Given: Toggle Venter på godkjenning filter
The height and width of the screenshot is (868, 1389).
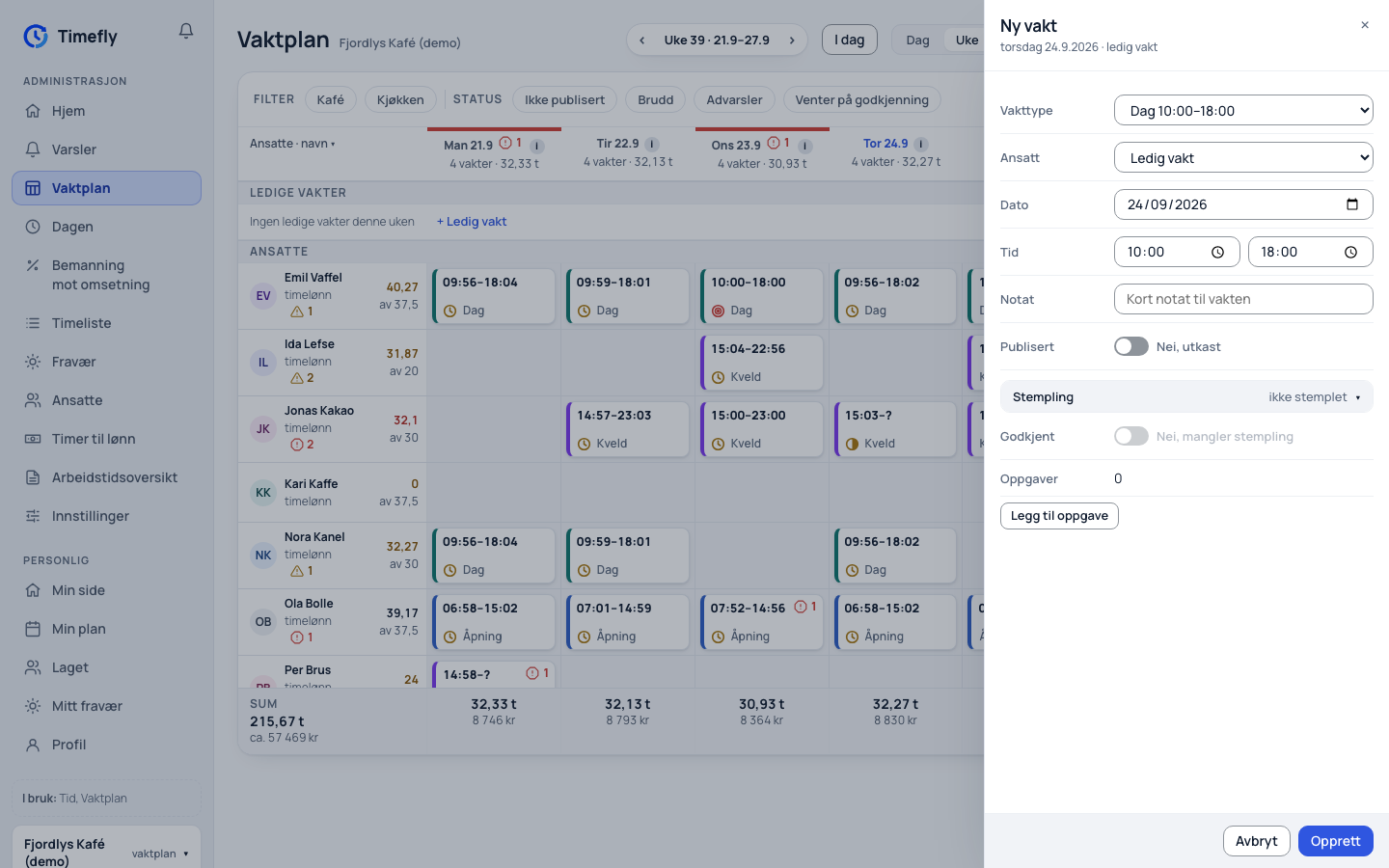Looking at the screenshot, I should coord(861,99).
